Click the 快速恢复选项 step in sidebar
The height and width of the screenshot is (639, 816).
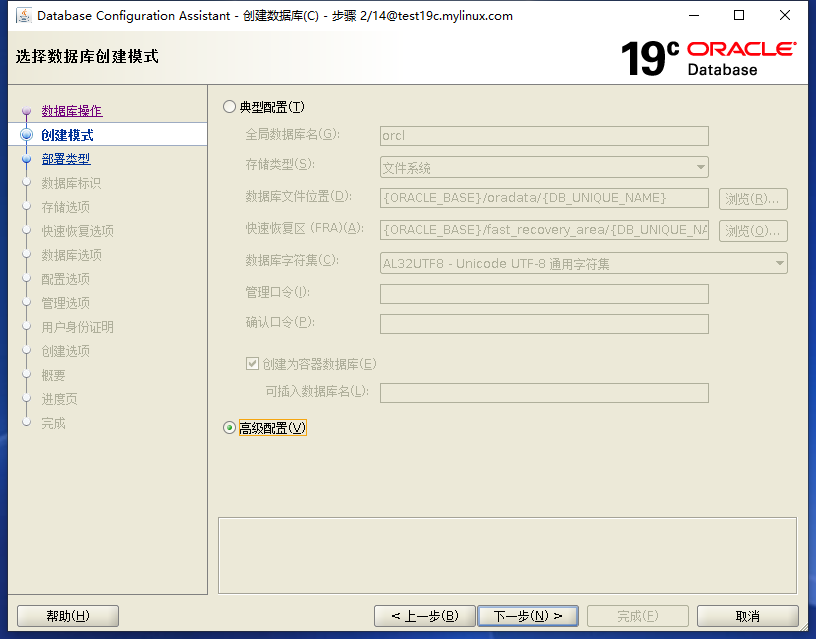[x=78, y=231]
